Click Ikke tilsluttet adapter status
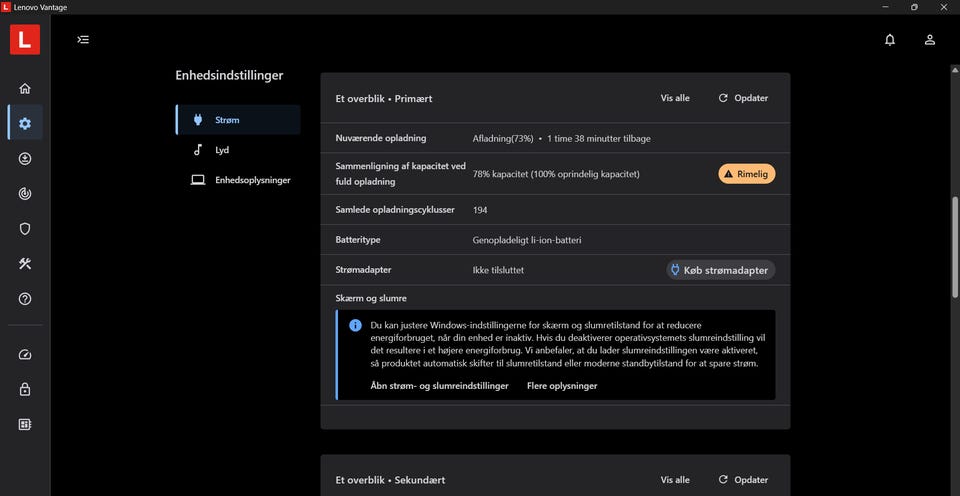 (498, 270)
